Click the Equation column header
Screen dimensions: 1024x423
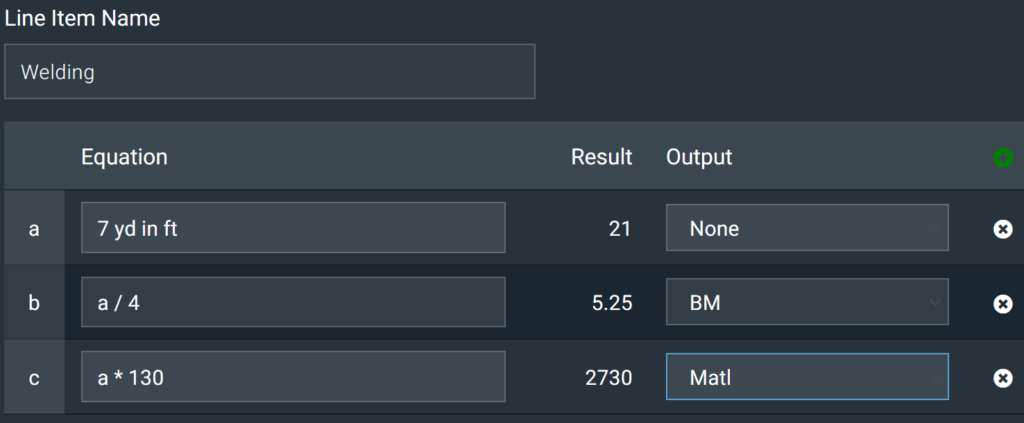coord(124,157)
